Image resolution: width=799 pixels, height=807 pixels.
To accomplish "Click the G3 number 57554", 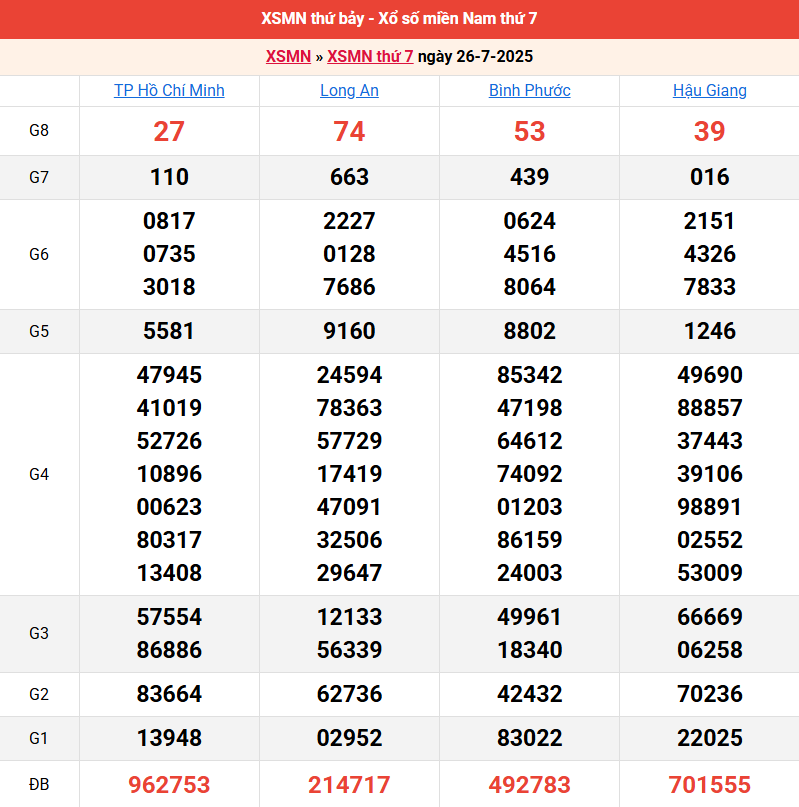I will 169,617.
